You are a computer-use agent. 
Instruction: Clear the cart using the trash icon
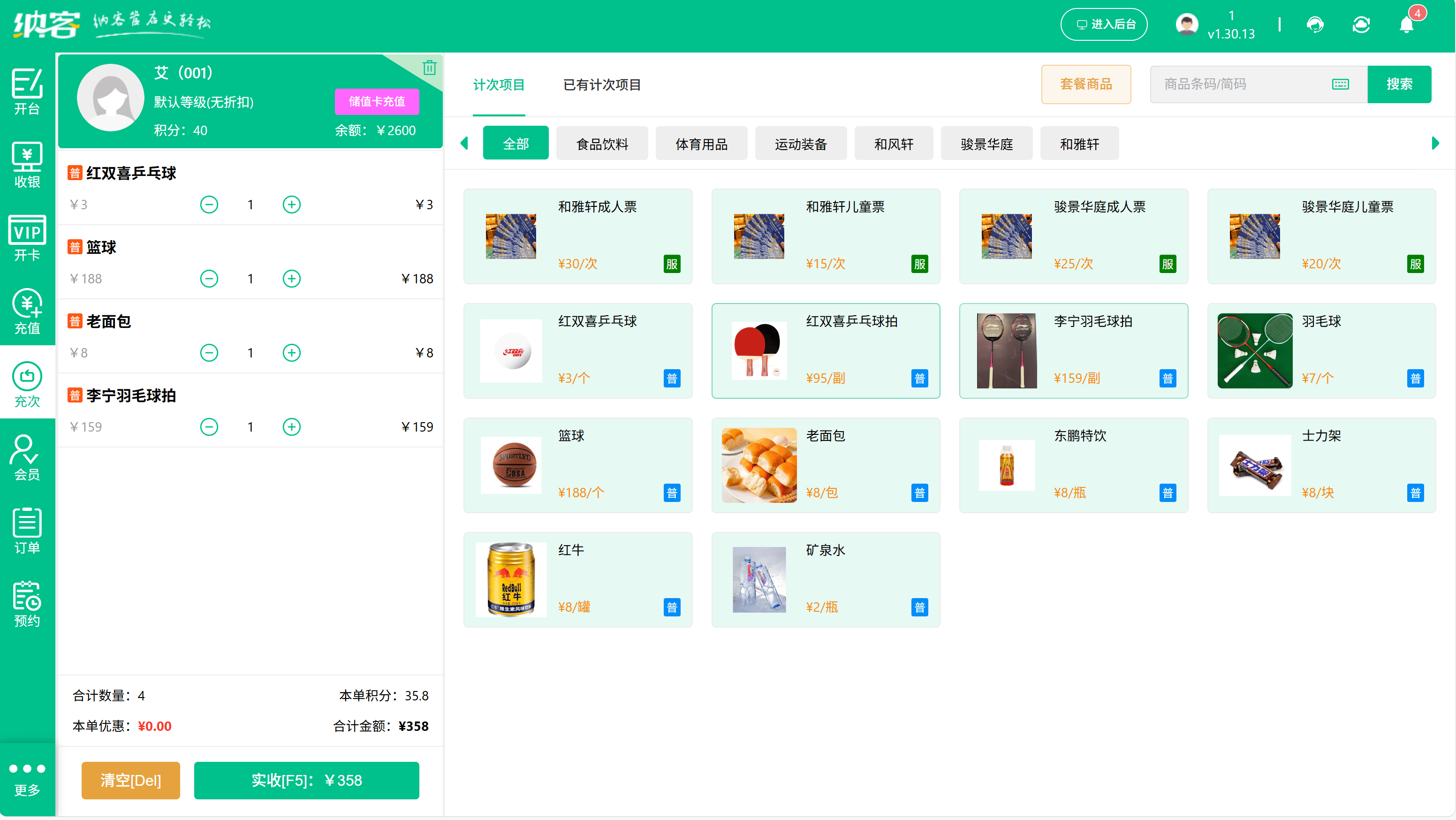coord(430,68)
